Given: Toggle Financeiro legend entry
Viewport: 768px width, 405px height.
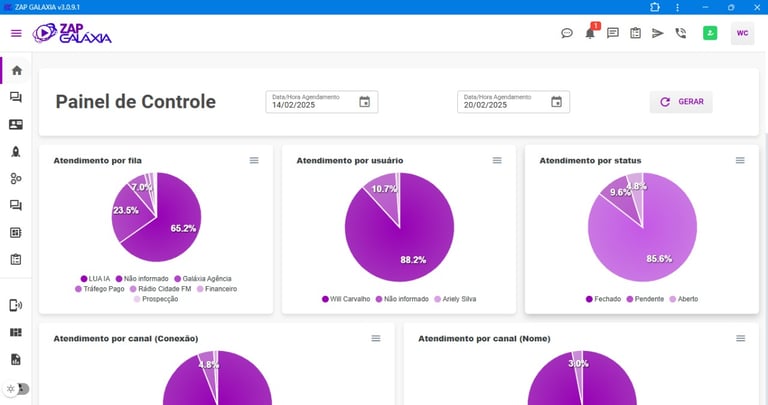Looking at the screenshot, I should pos(217,289).
